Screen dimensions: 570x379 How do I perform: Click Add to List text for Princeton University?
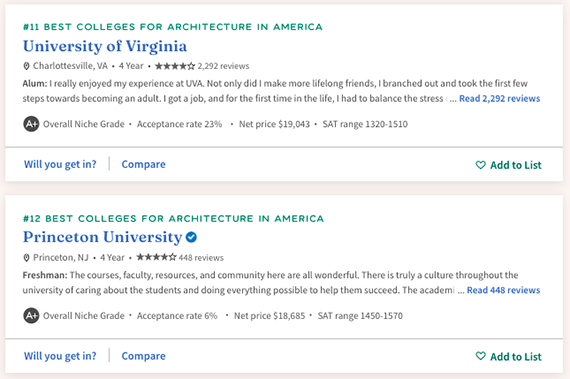point(516,356)
